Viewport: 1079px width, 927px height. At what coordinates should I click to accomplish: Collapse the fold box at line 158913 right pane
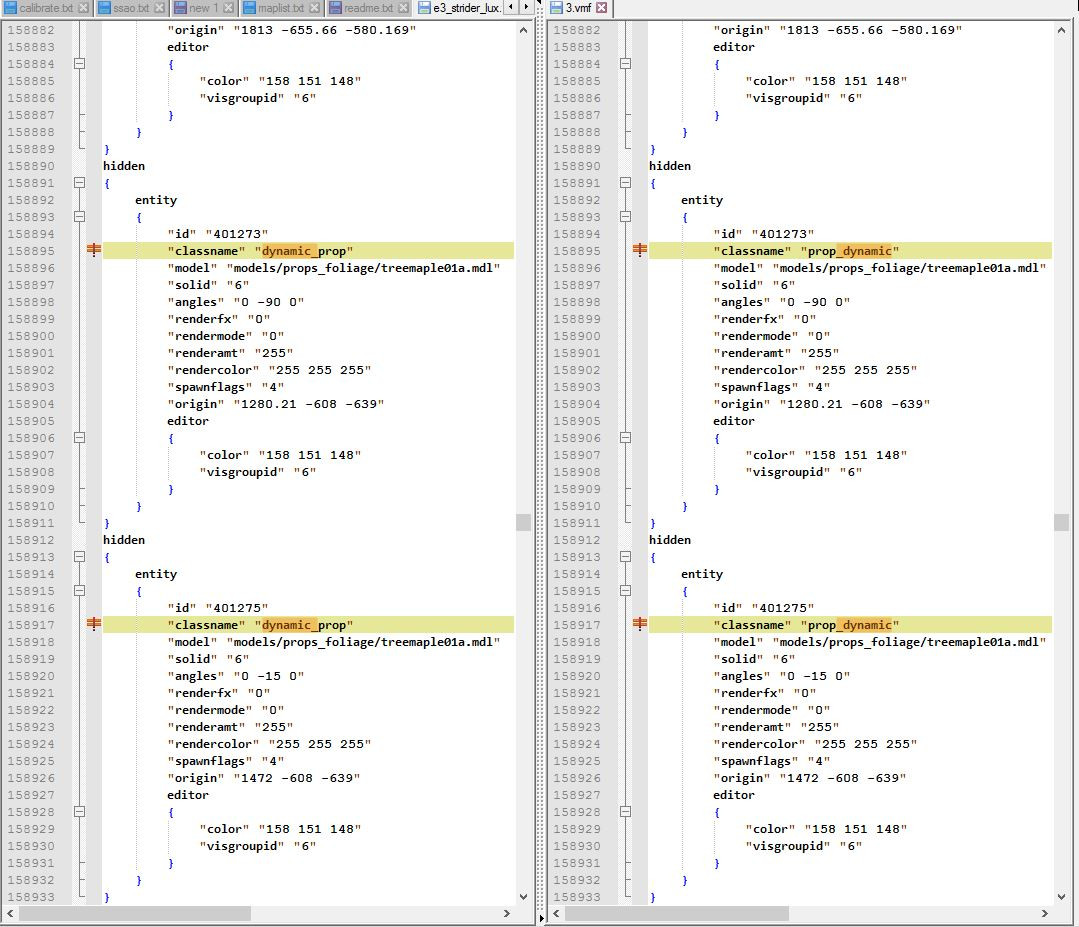tap(627, 556)
